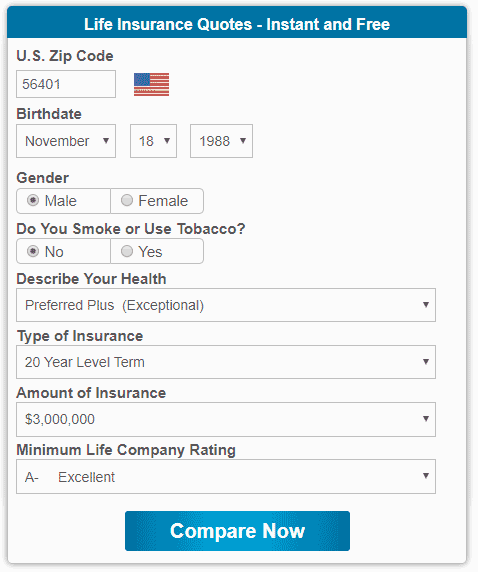Click the American flag icon
This screenshot has height=572, width=478.
[151, 84]
